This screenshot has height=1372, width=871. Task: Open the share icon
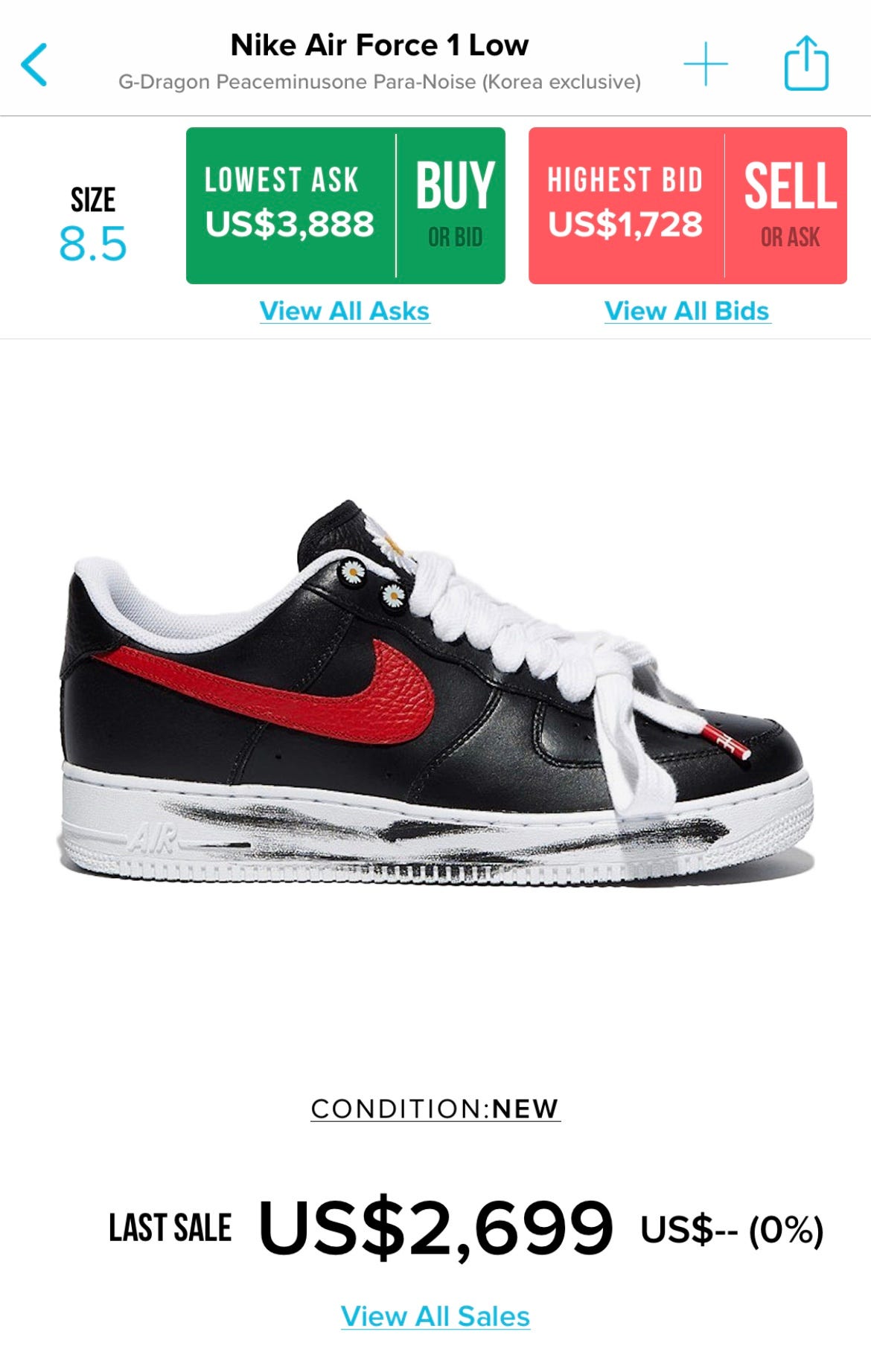click(x=806, y=63)
